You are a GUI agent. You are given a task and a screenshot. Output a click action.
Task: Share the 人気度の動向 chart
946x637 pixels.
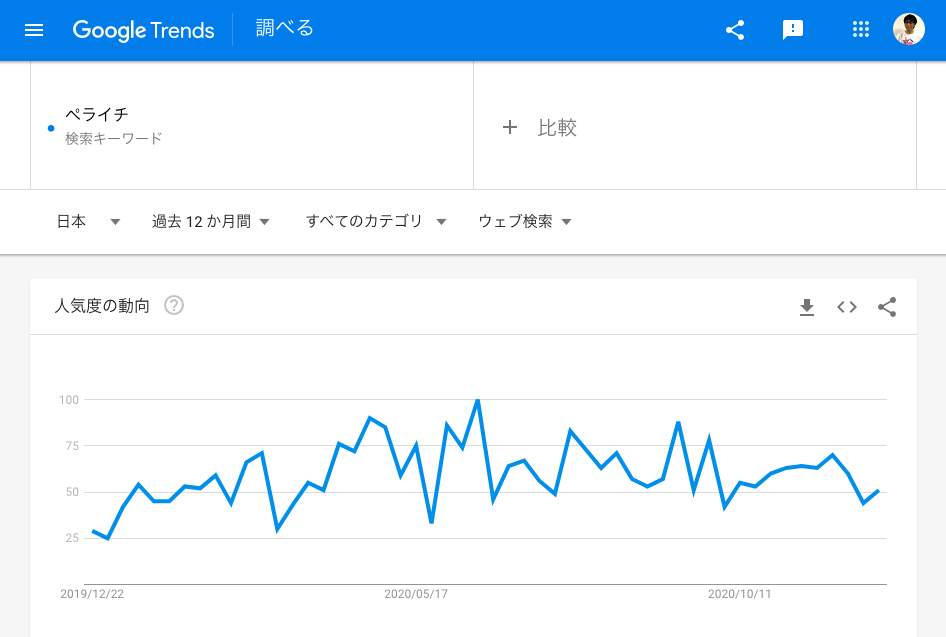[887, 307]
